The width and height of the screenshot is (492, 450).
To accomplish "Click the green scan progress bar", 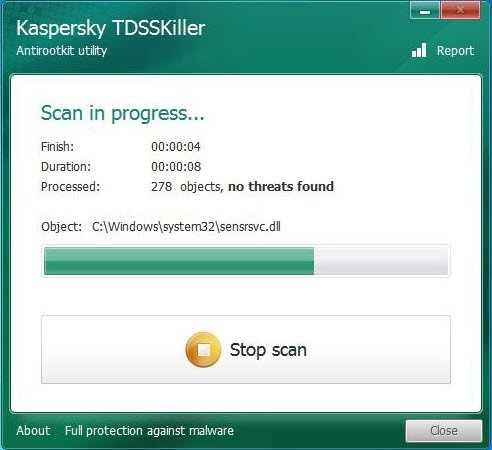I will coord(179,261).
